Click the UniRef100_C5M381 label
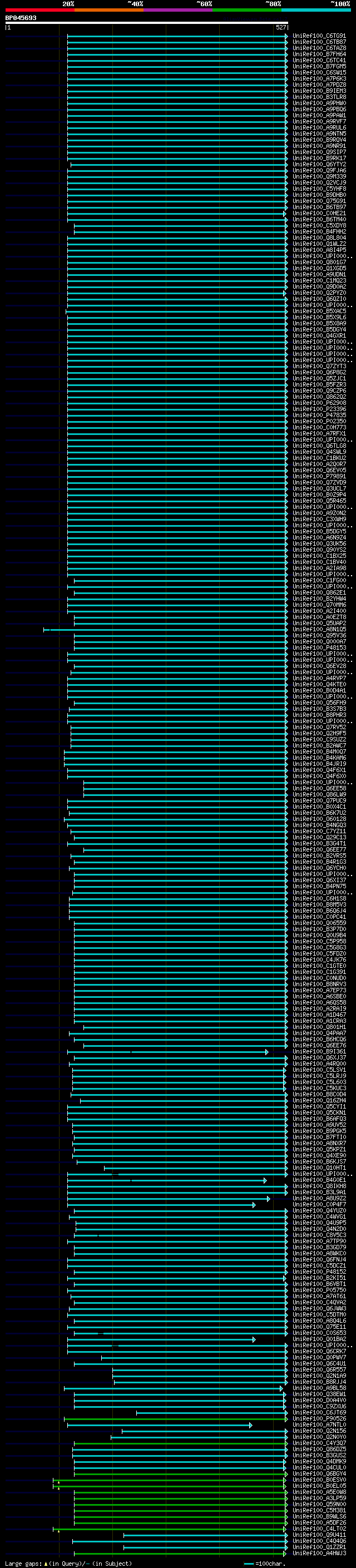Screen dimensions: 356x1568 [319, 1510]
